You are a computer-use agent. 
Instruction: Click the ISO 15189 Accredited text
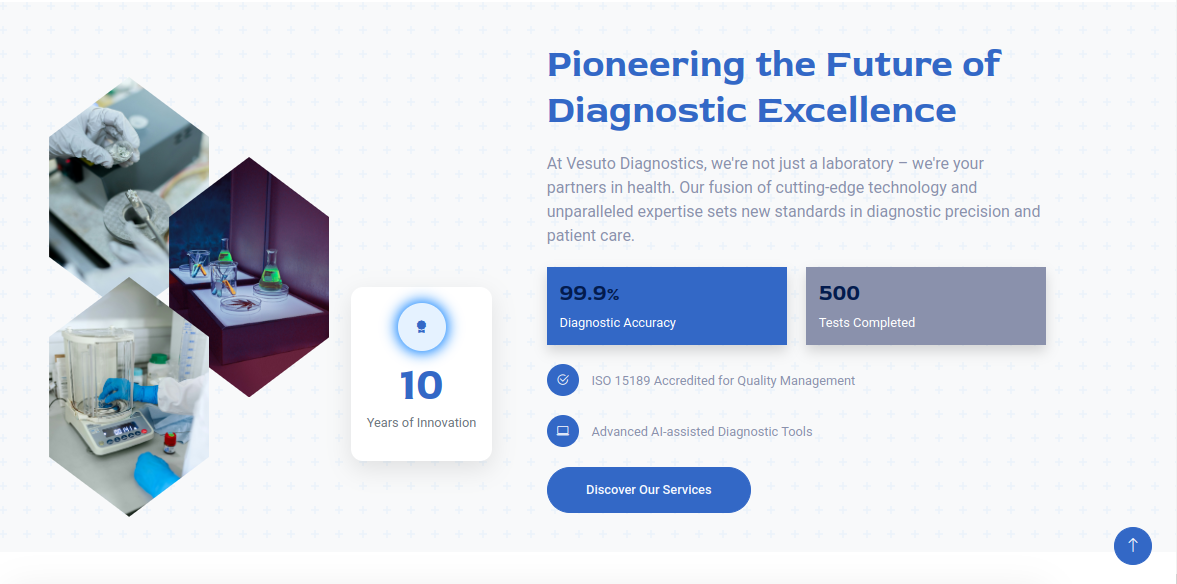(723, 381)
